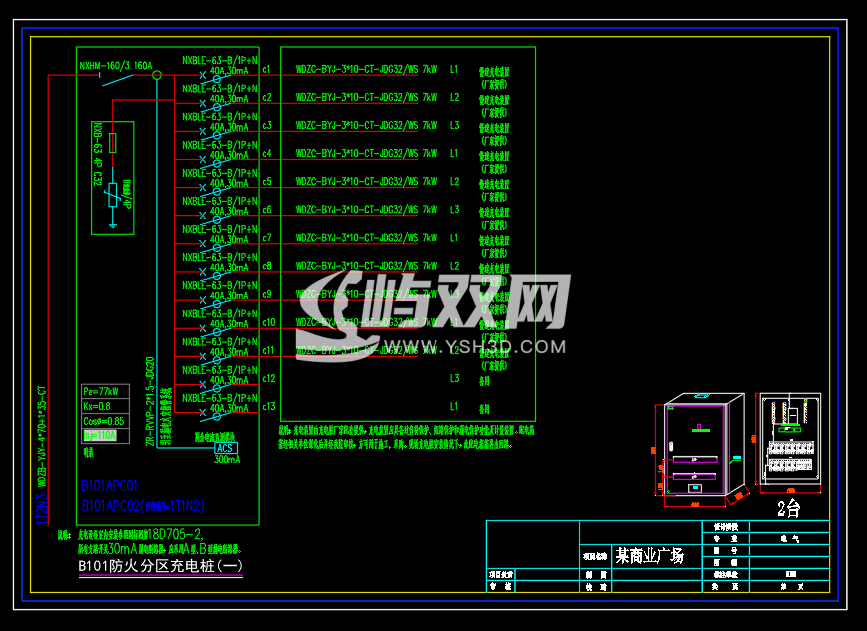This screenshot has height=631, width=867.
Task: Select the circuit label c10
Action: click(269, 322)
